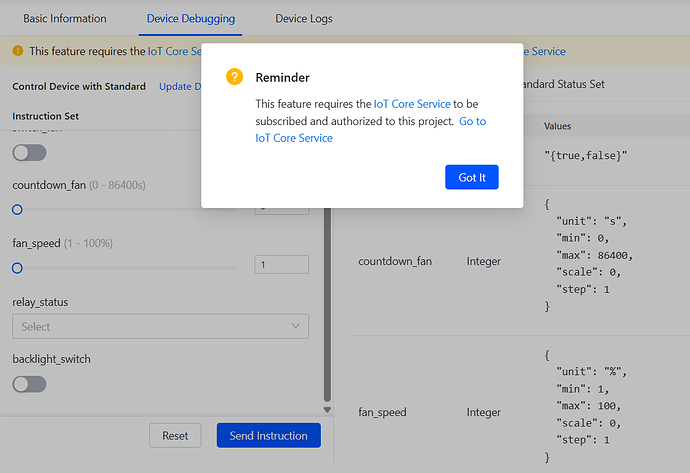
Task: Click the "{true,false}" value text
Action: pyautogui.click(x=585, y=155)
